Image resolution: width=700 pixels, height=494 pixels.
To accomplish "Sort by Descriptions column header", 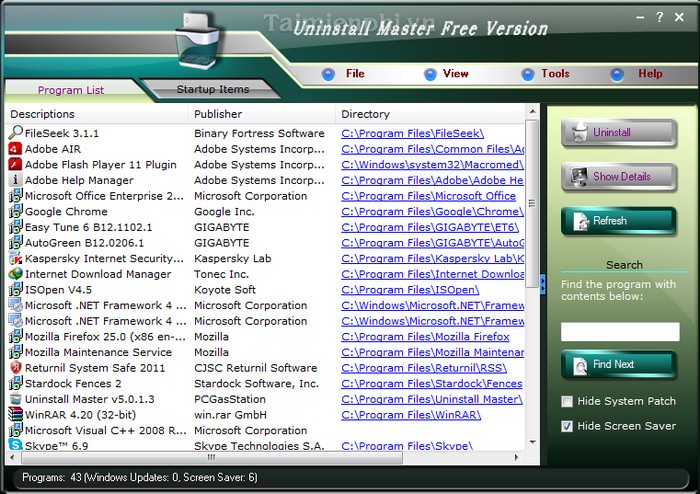I will (97, 114).
